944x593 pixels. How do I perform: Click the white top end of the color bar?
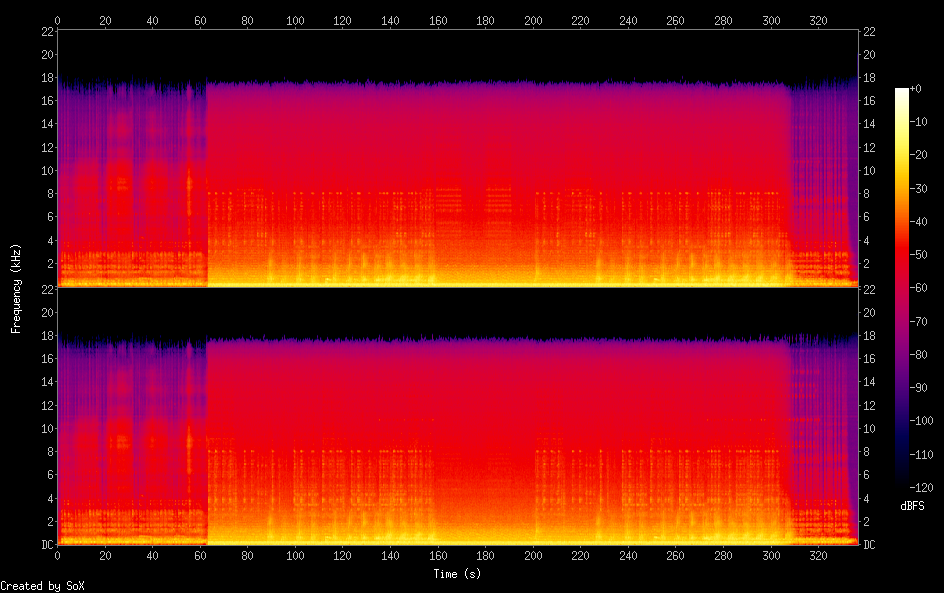[x=902, y=91]
